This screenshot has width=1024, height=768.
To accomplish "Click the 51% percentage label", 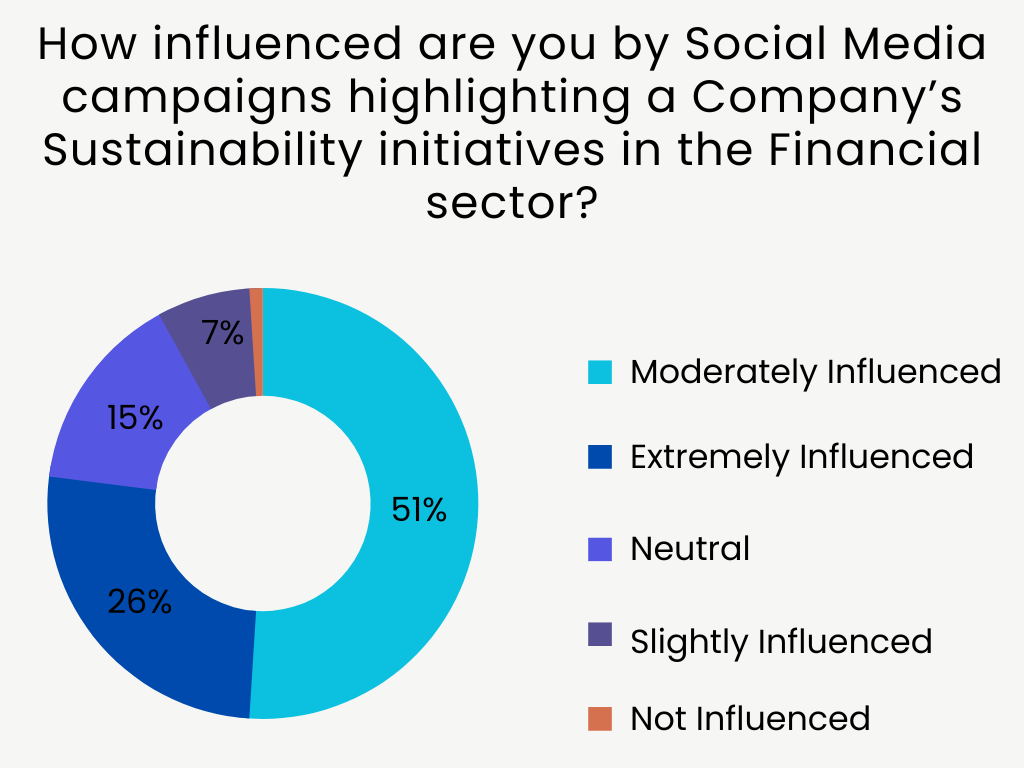I will point(419,510).
